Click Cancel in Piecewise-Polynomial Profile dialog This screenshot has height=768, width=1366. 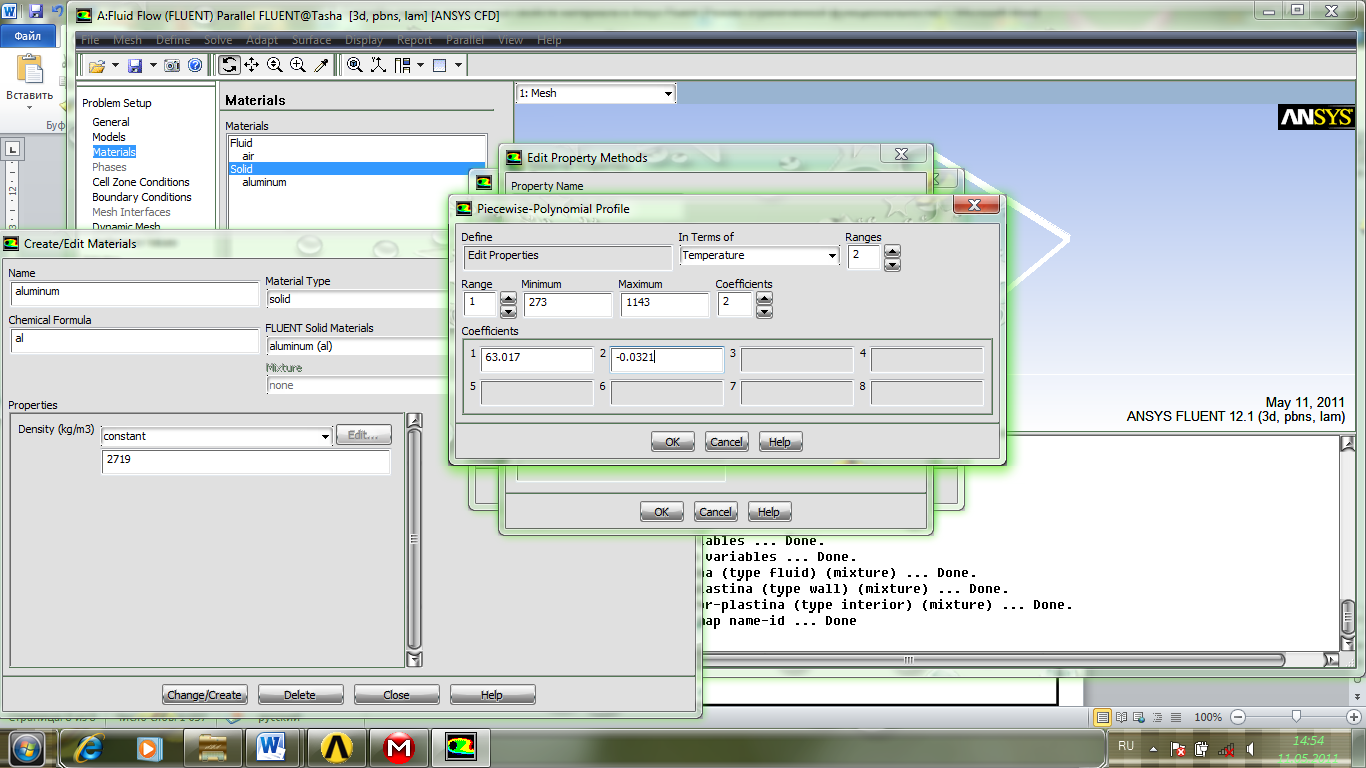point(727,442)
